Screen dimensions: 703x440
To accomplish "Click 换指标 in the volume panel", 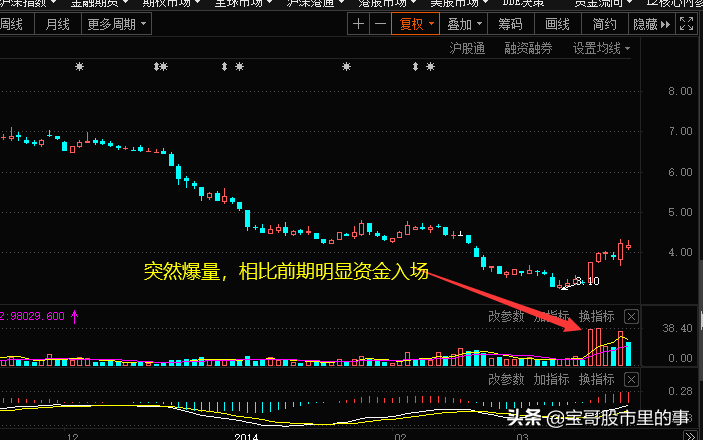I will (596, 317).
